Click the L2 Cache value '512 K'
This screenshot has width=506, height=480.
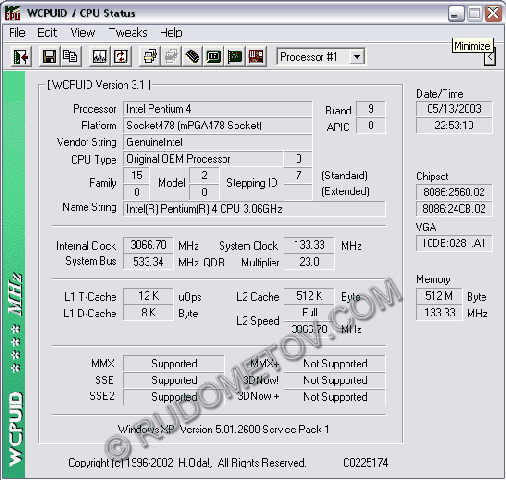tap(309, 296)
